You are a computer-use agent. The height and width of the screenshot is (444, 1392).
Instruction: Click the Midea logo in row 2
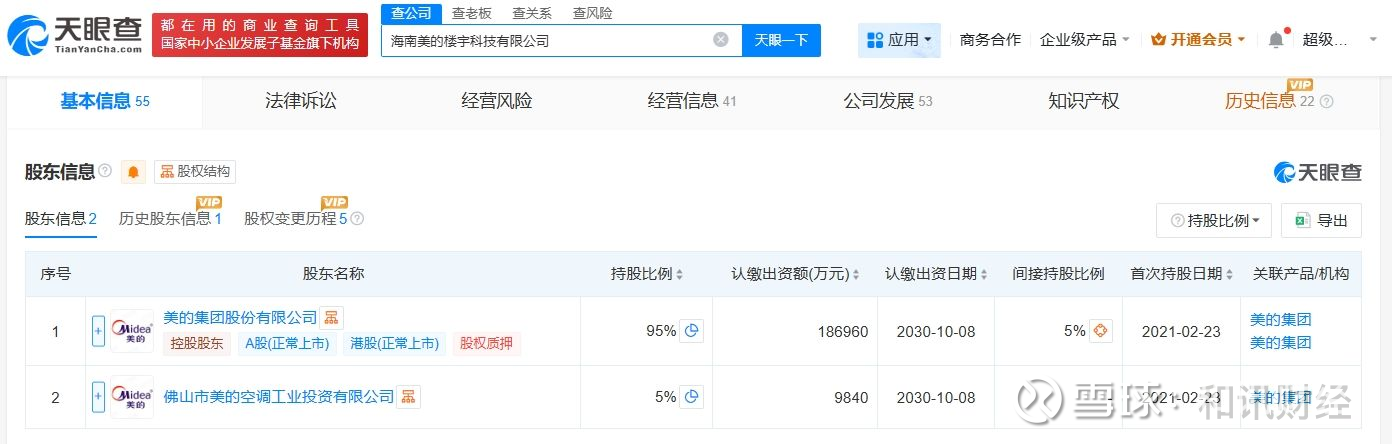(131, 397)
